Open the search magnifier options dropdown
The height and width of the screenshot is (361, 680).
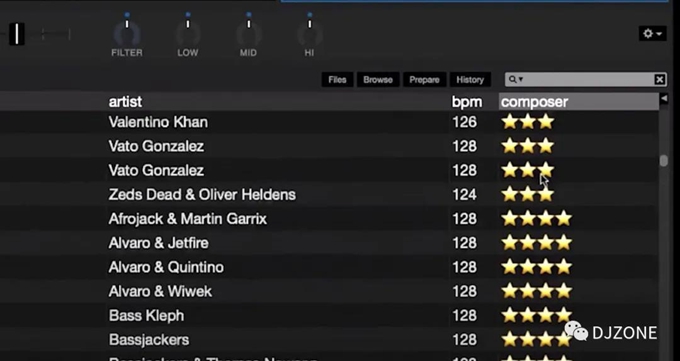[516, 79]
